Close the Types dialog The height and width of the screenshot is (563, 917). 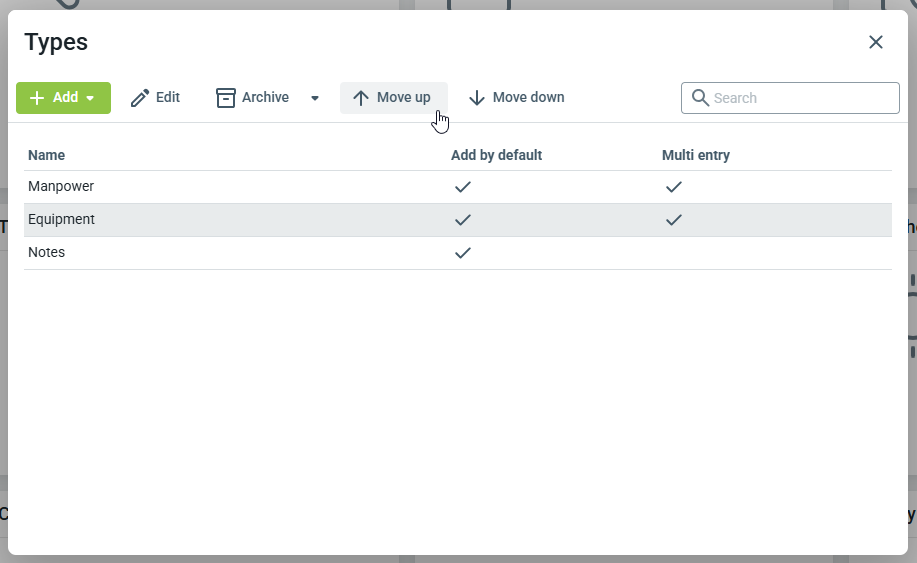pyautogui.click(x=876, y=42)
